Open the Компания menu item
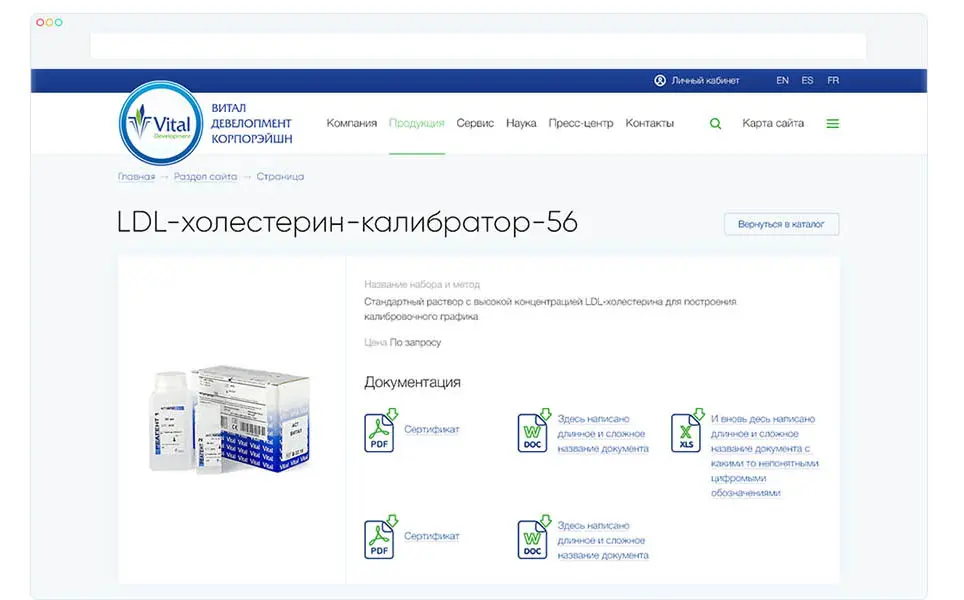The height and width of the screenshot is (600, 964). 351,124
